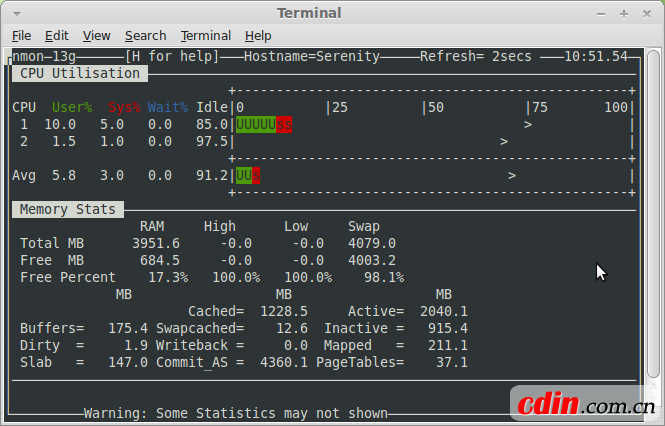
Task: Click the Free Percent row label
Action: pos(68,277)
